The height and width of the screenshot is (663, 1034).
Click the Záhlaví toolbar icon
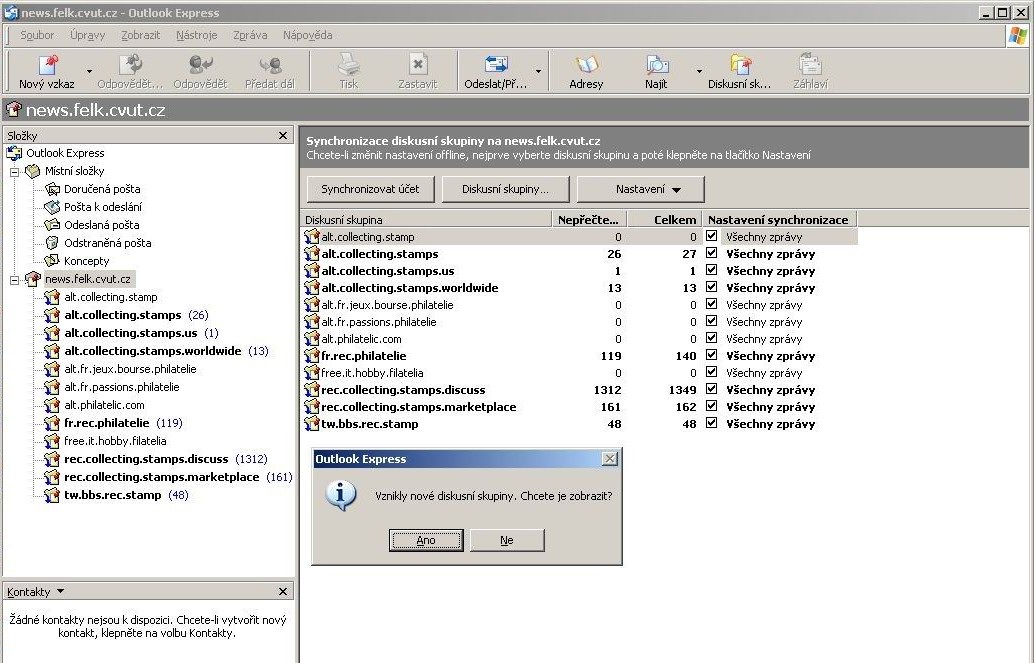(x=810, y=65)
